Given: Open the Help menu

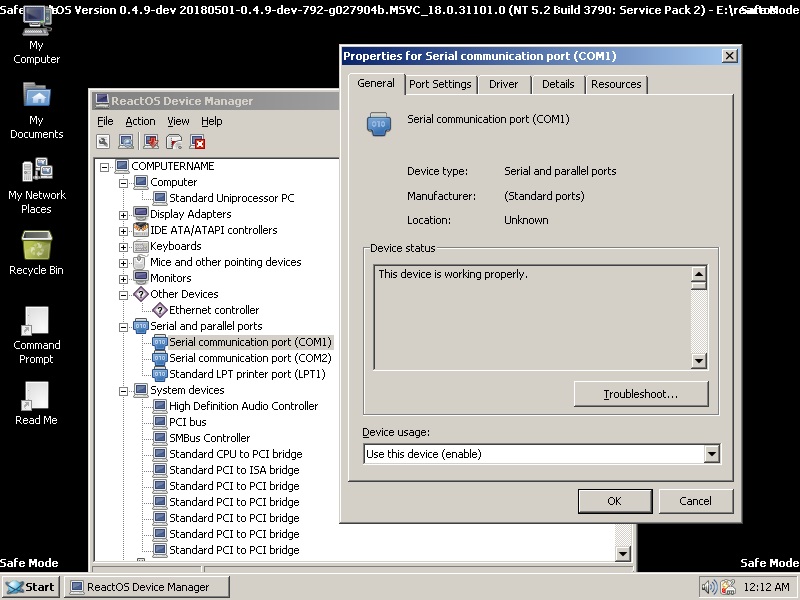Looking at the screenshot, I should (211, 121).
